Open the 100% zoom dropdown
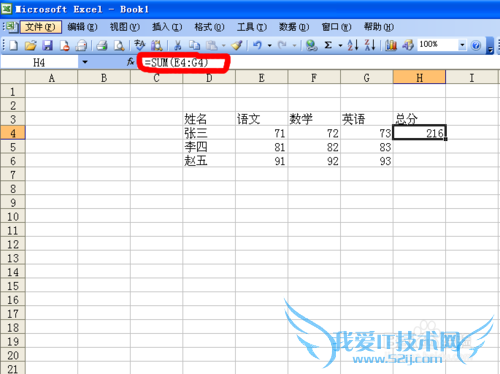 pyautogui.click(x=462, y=45)
